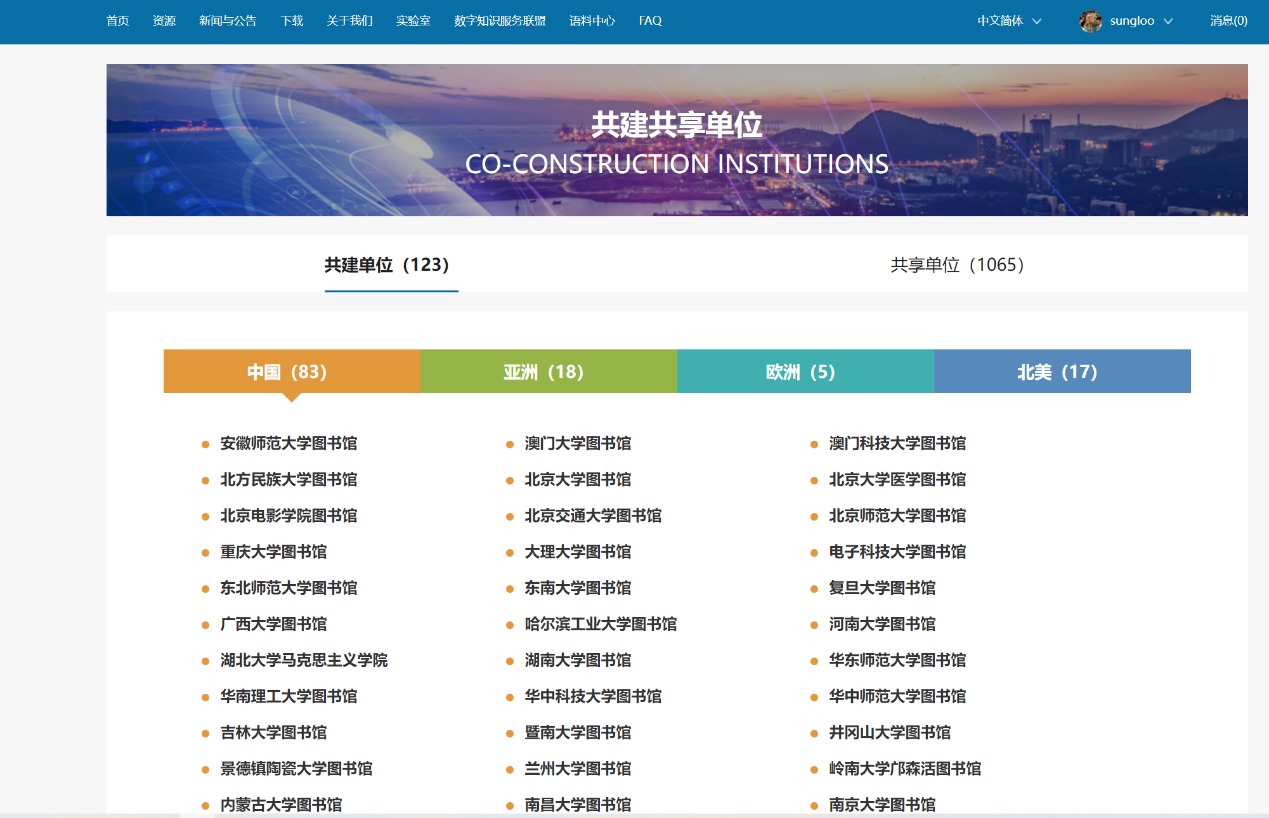Open 数字知识服务联盟 navigation item
This screenshot has width=1269, height=818.
tap(500, 21)
